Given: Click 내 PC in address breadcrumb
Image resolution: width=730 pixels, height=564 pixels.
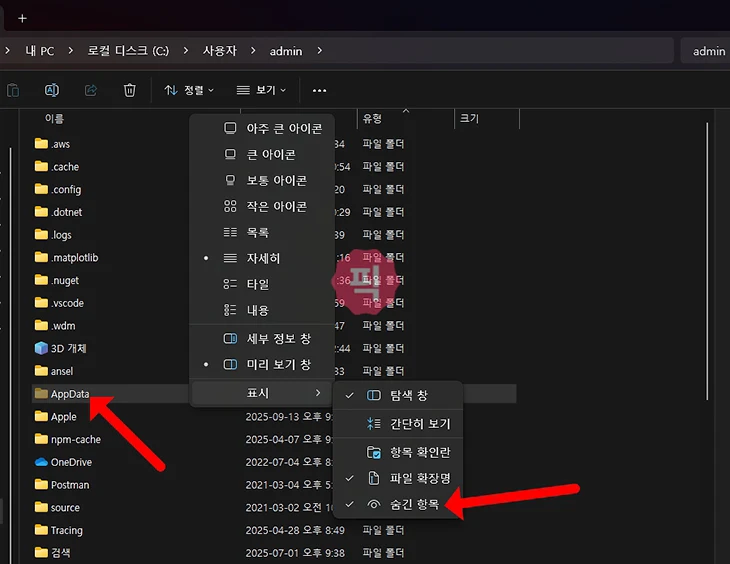Looking at the screenshot, I should click(x=40, y=51).
